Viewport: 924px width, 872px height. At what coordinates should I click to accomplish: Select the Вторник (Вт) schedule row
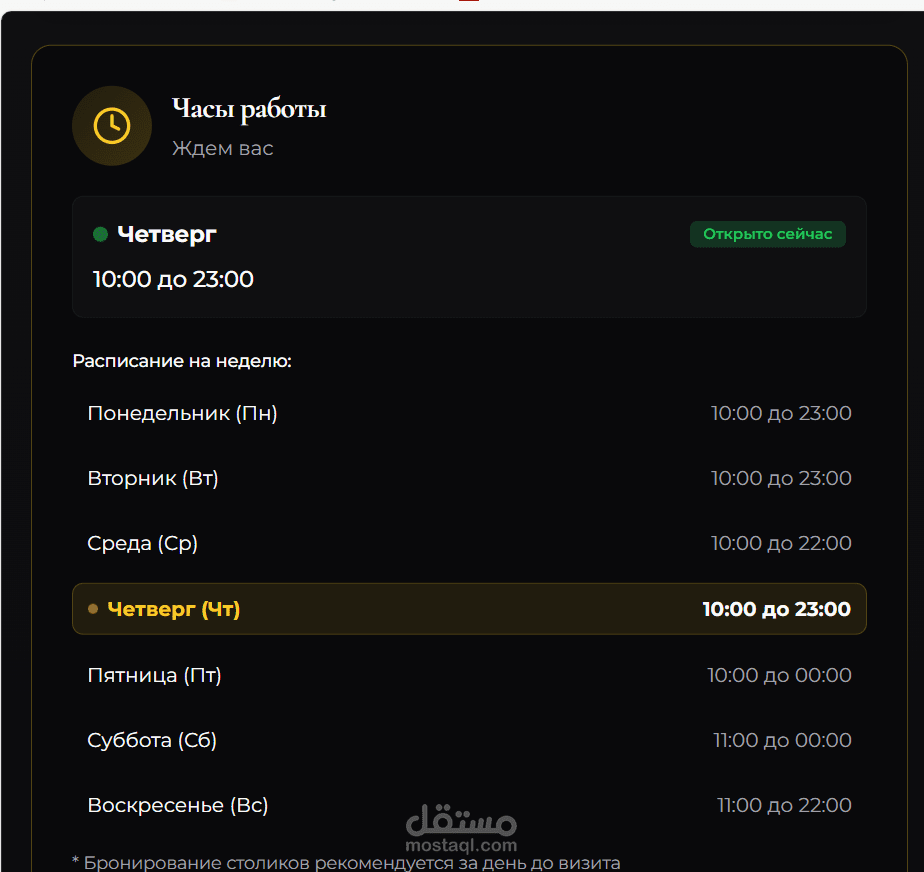[469, 478]
